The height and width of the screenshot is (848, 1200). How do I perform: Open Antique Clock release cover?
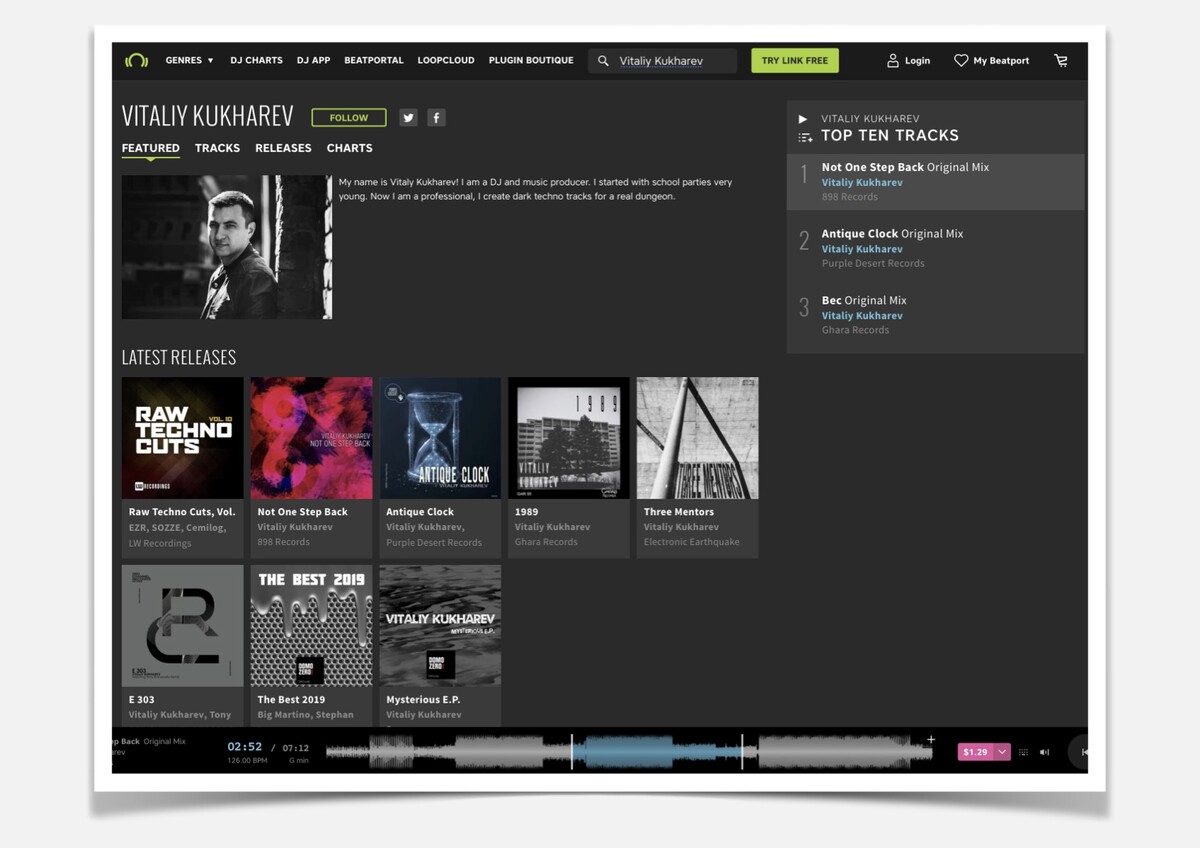click(x=440, y=438)
